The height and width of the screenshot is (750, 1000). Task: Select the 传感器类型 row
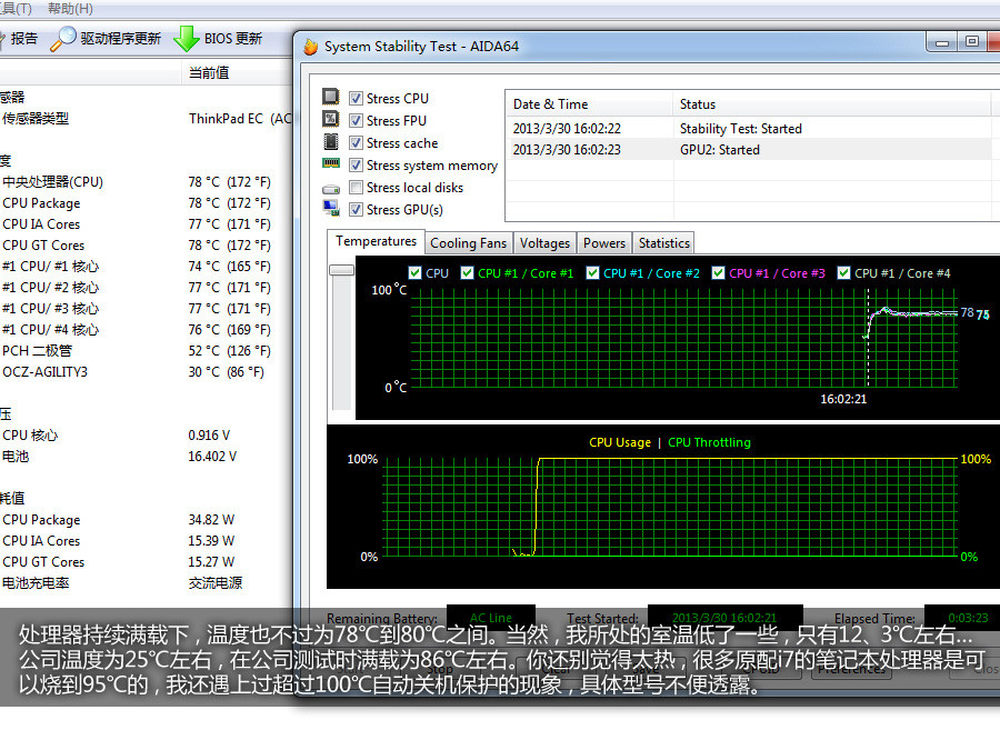click(x=146, y=119)
